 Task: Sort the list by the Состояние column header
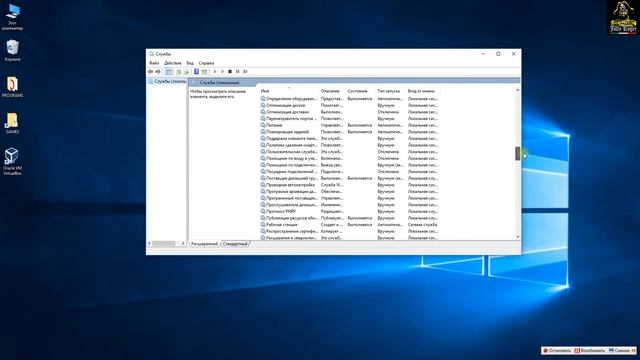pos(360,91)
